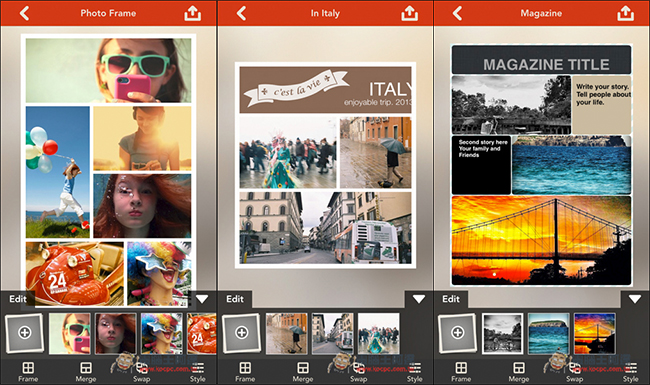Open Swap tool on Photo Frame screen
Viewport: 650px width, 385px height.
(141, 372)
